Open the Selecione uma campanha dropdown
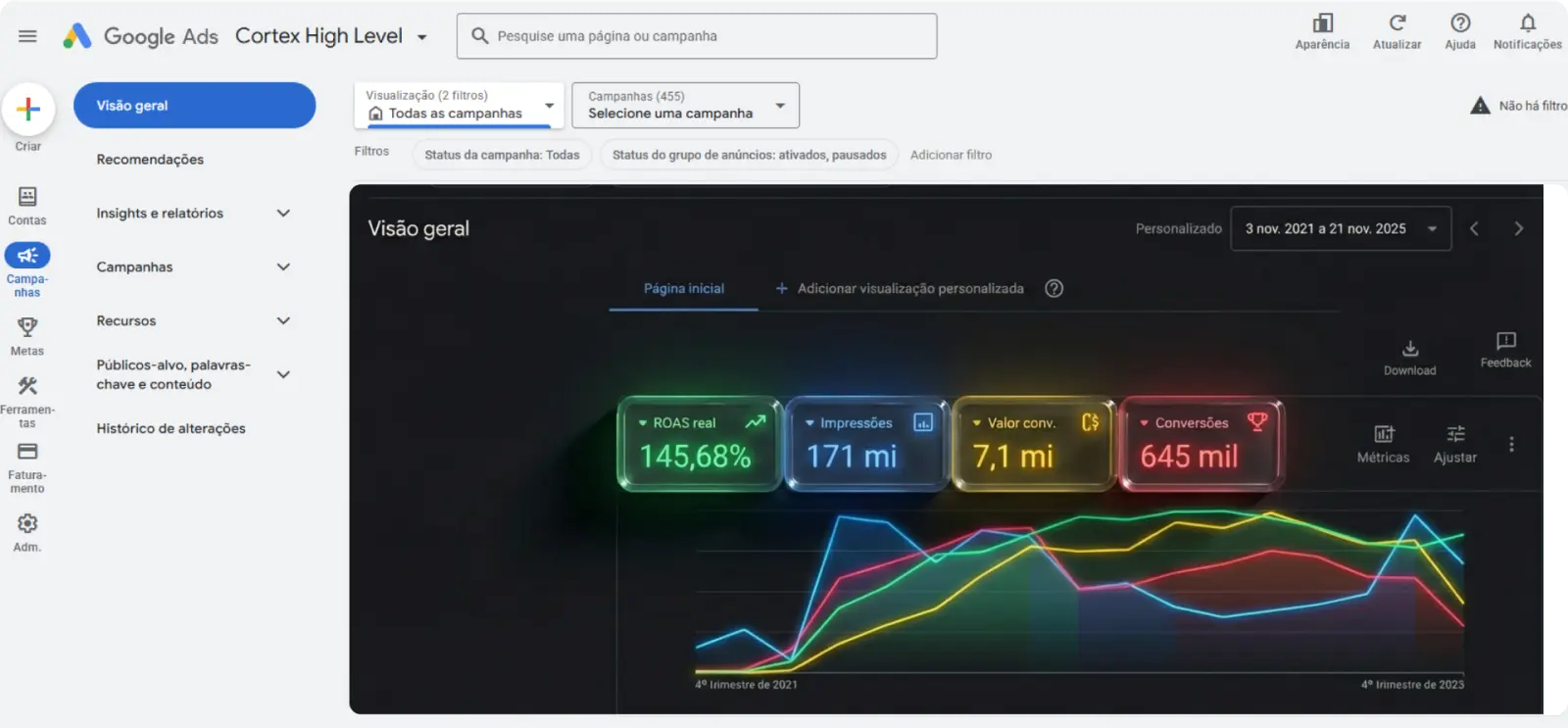The image size is (1568, 728). pos(686,105)
